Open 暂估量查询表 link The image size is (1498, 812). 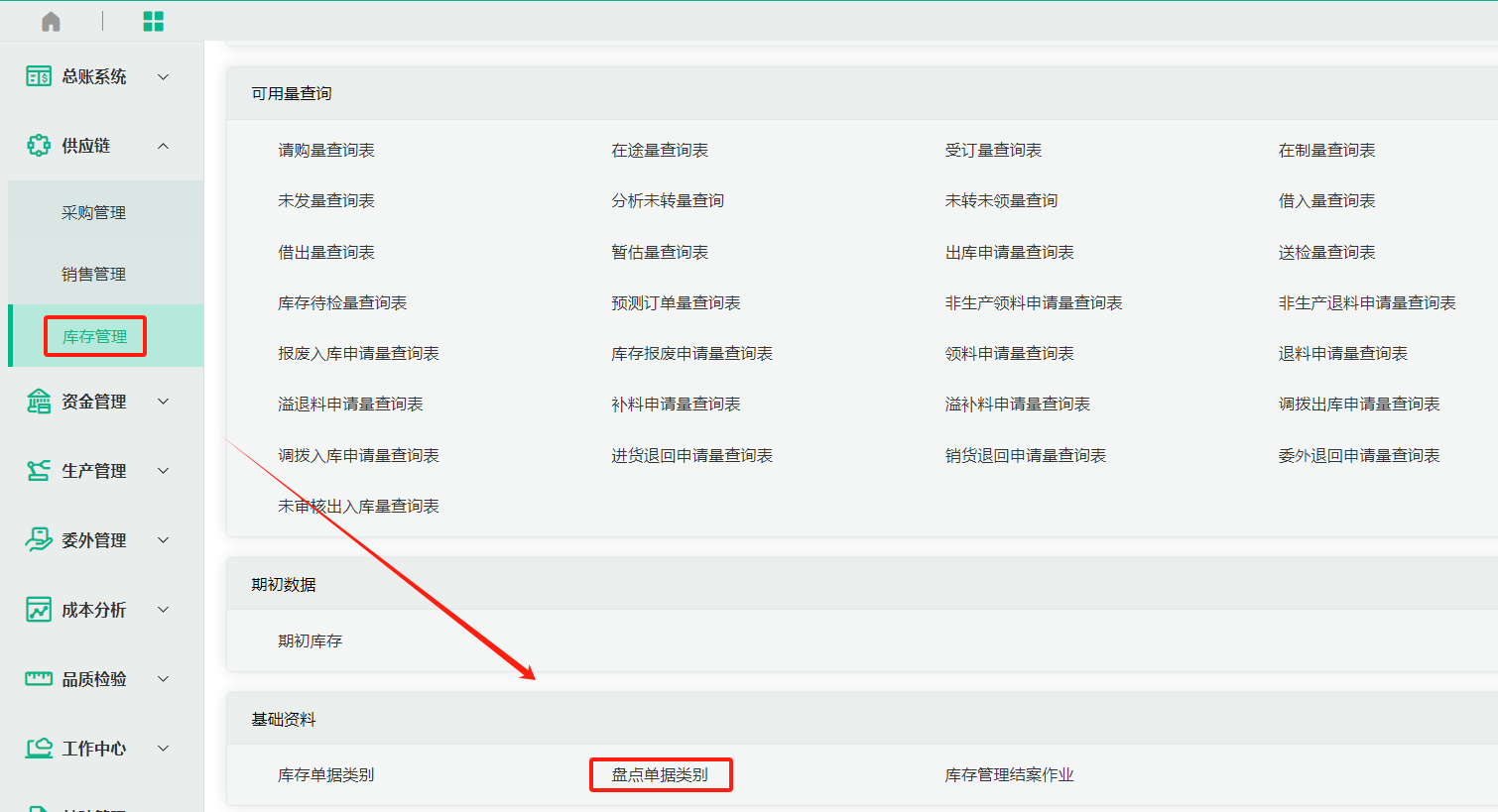tap(660, 252)
